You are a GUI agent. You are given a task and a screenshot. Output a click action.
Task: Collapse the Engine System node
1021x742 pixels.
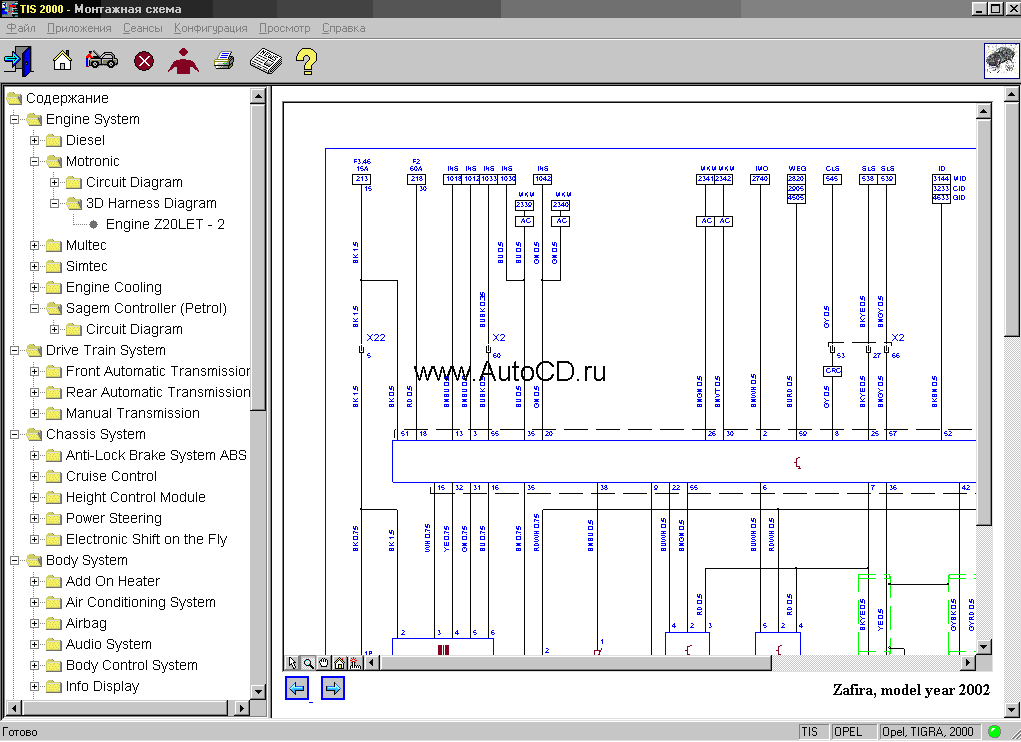pos(14,120)
